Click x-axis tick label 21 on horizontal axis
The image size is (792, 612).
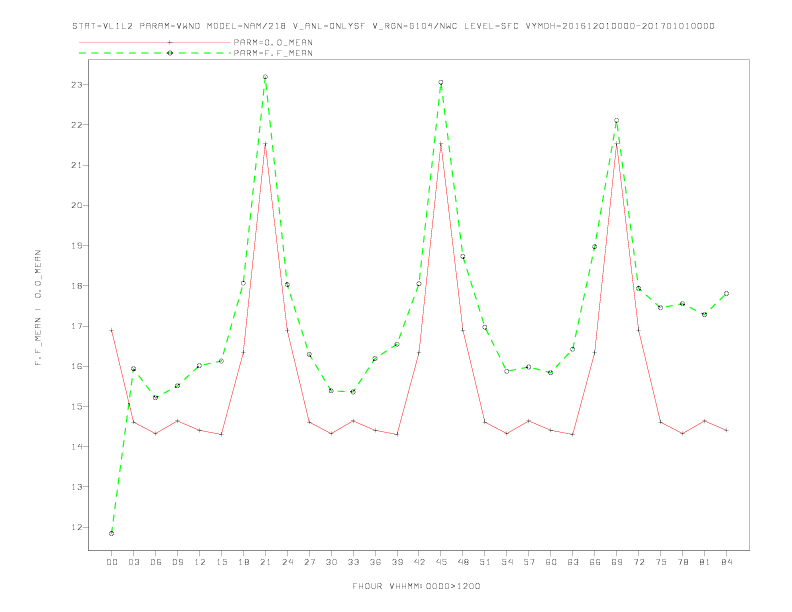265,562
